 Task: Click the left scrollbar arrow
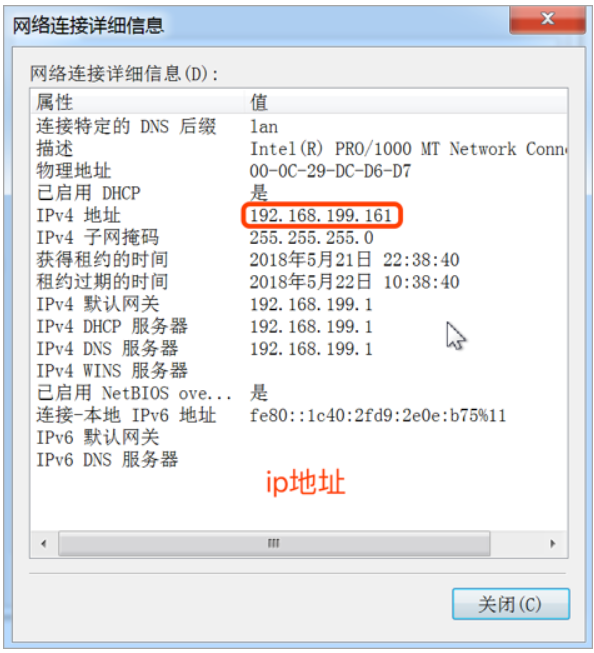(x=44, y=543)
